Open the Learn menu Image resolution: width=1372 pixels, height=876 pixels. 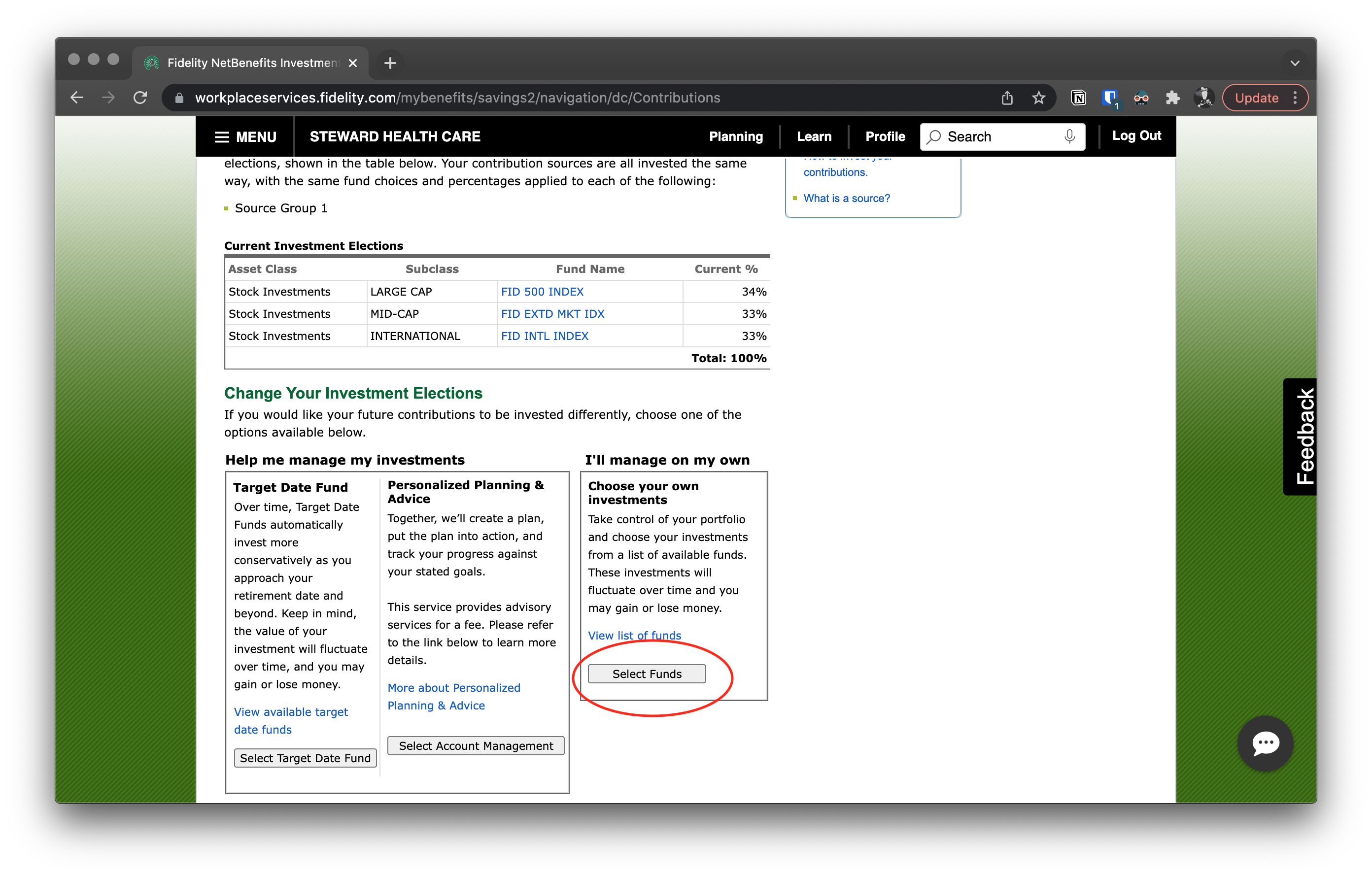tap(814, 136)
